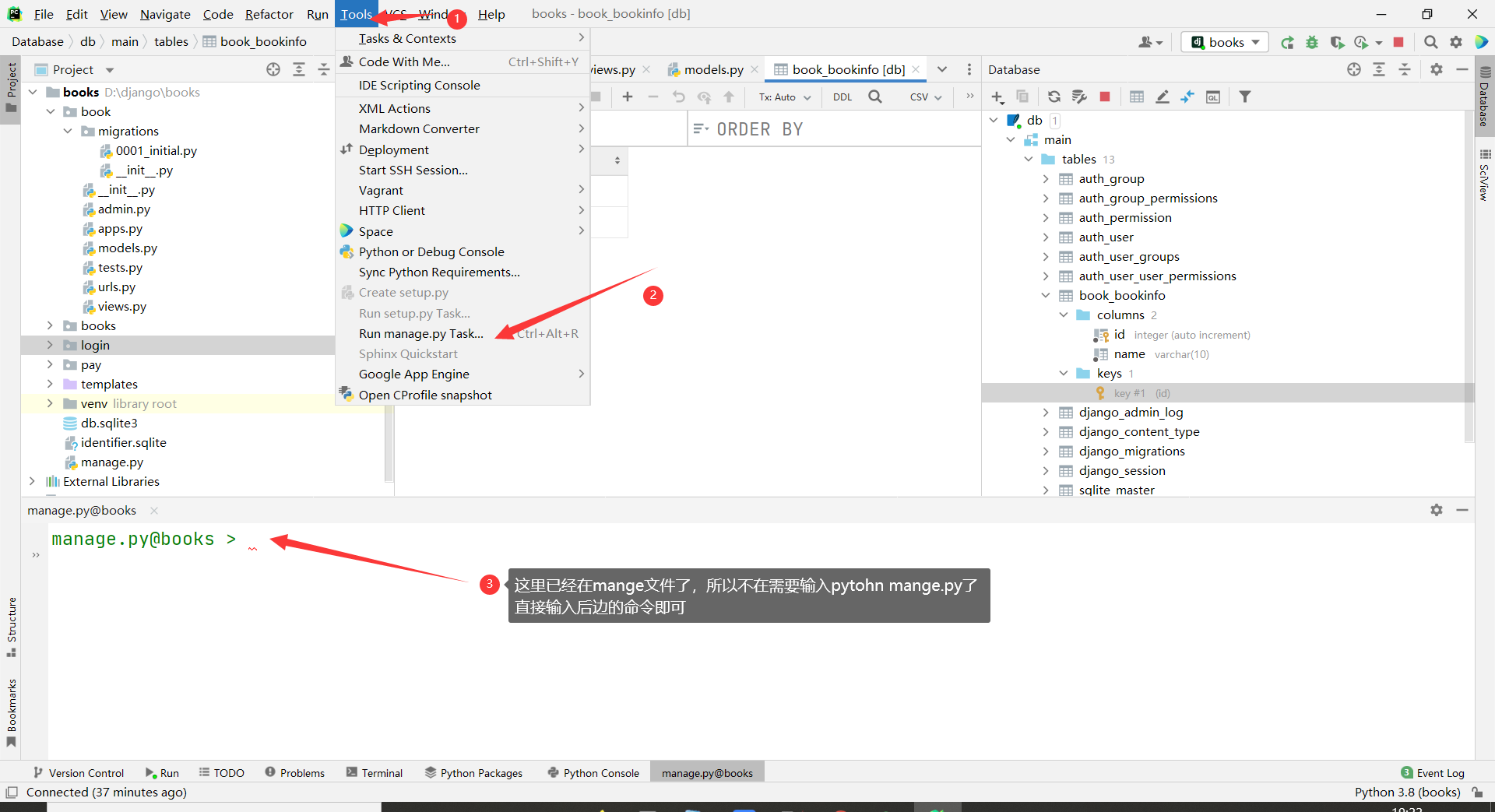
Task: Open the Python Console tool window
Action: click(x=593, y=772)
